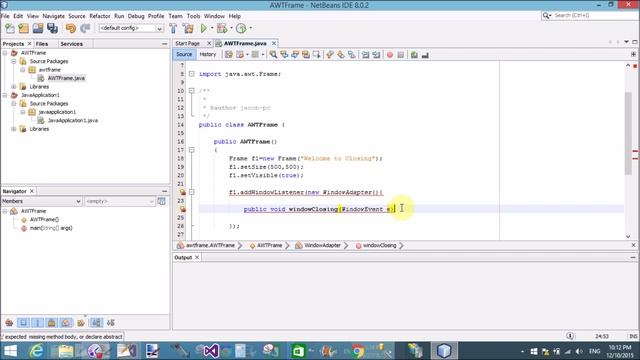640x360 pixels.
Task: Collapse the javaapplication1 package node
Action: click(x=23, y=112)
